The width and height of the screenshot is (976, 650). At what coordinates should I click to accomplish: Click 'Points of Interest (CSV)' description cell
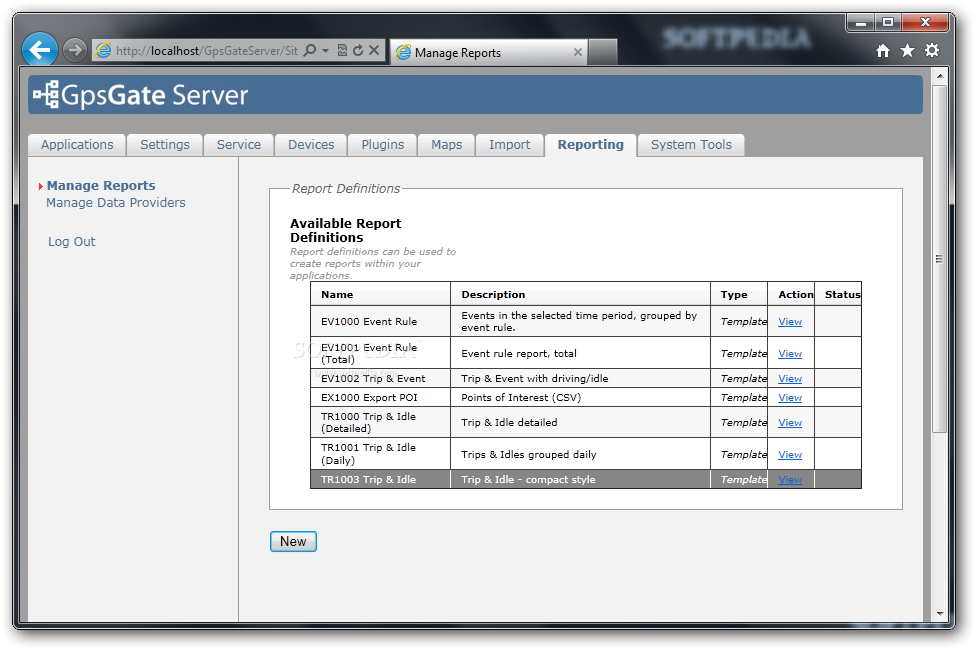[x=580, y=398]
